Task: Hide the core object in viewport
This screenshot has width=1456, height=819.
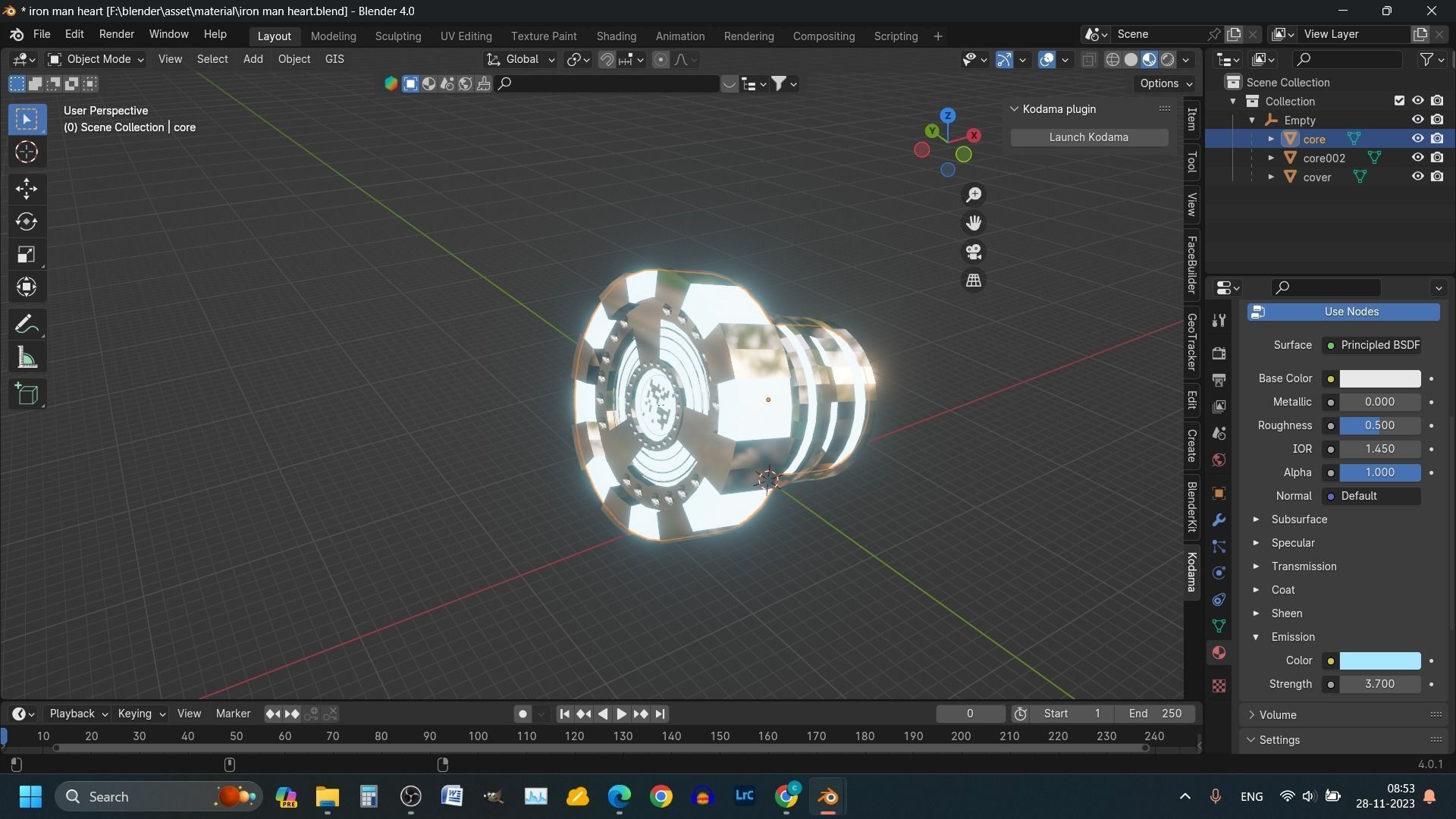Action: pos(1417,139)
